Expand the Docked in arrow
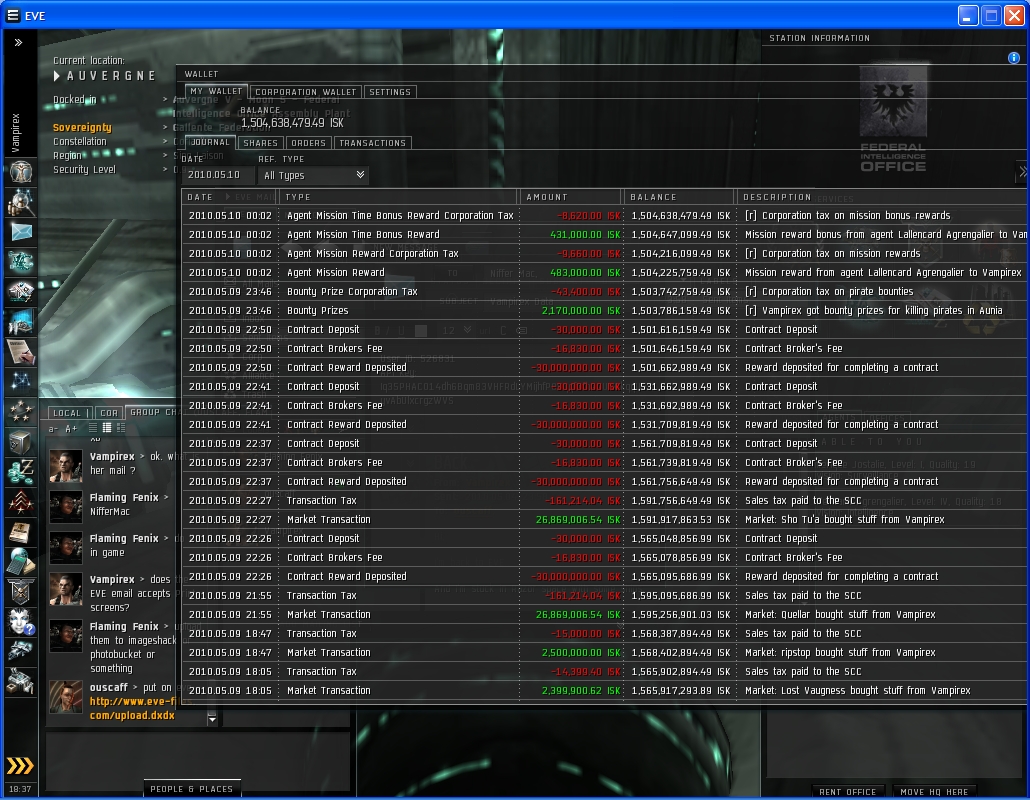 (x=165, y=99)
